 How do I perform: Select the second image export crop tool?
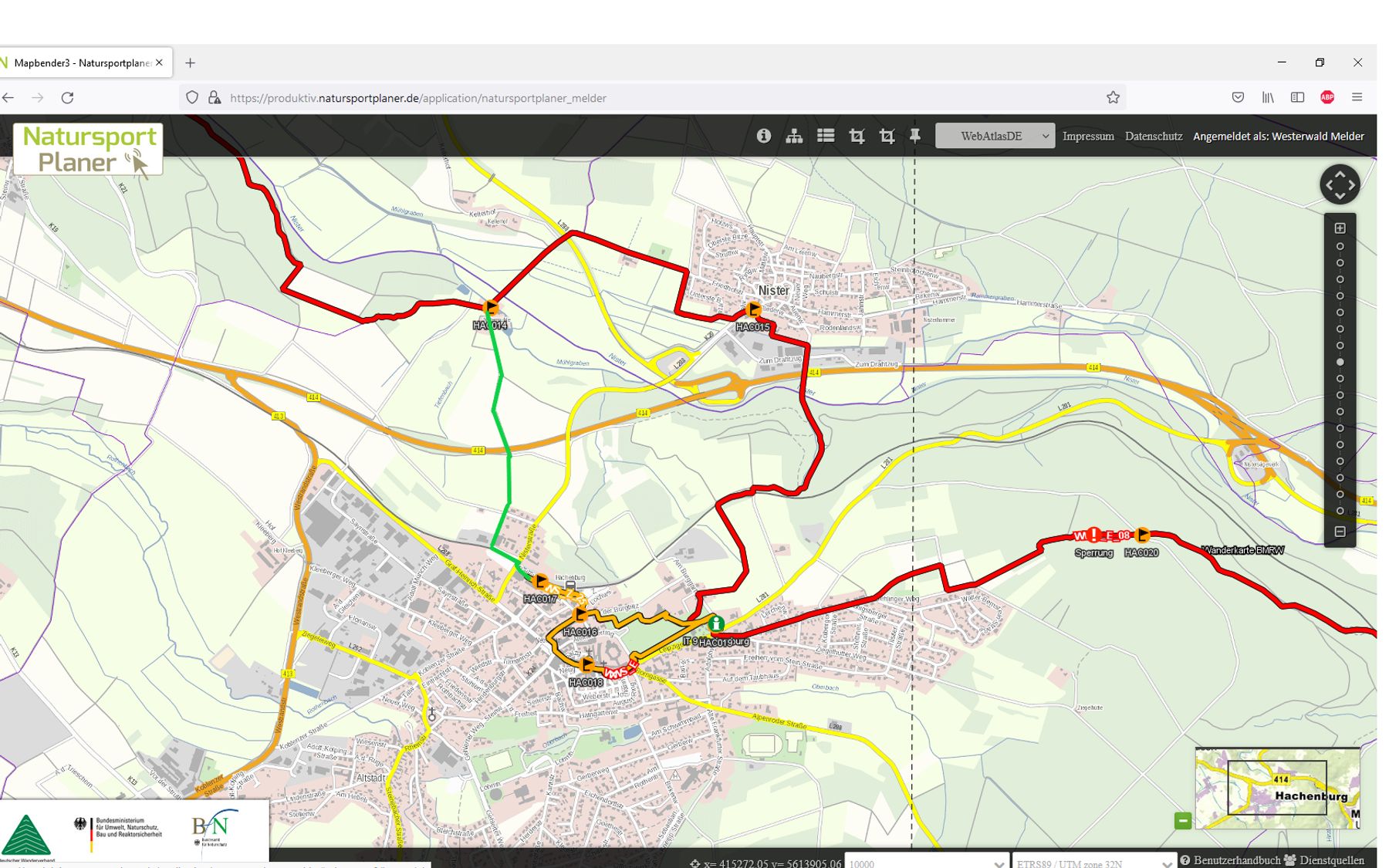pyautogui.click(x=887, y=136)
